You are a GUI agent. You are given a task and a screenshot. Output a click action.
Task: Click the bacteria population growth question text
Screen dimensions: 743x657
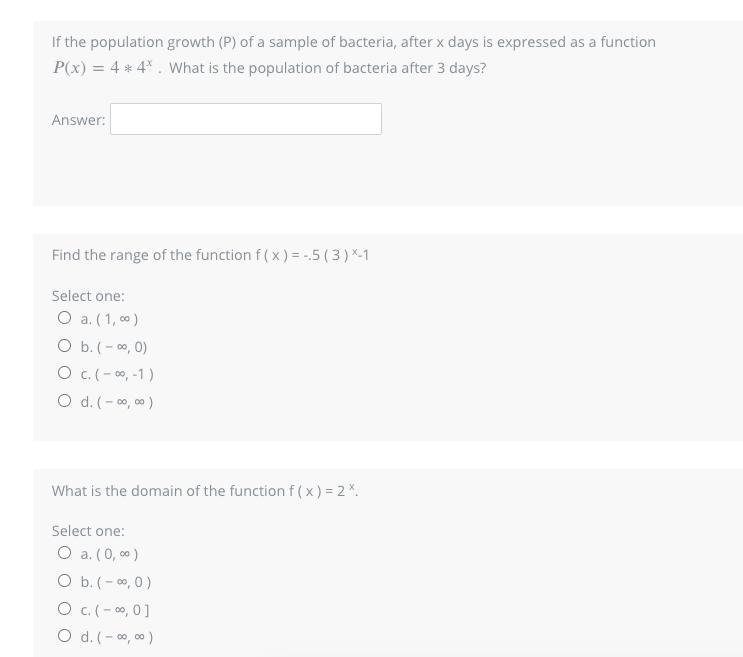[x=353, y=42]
